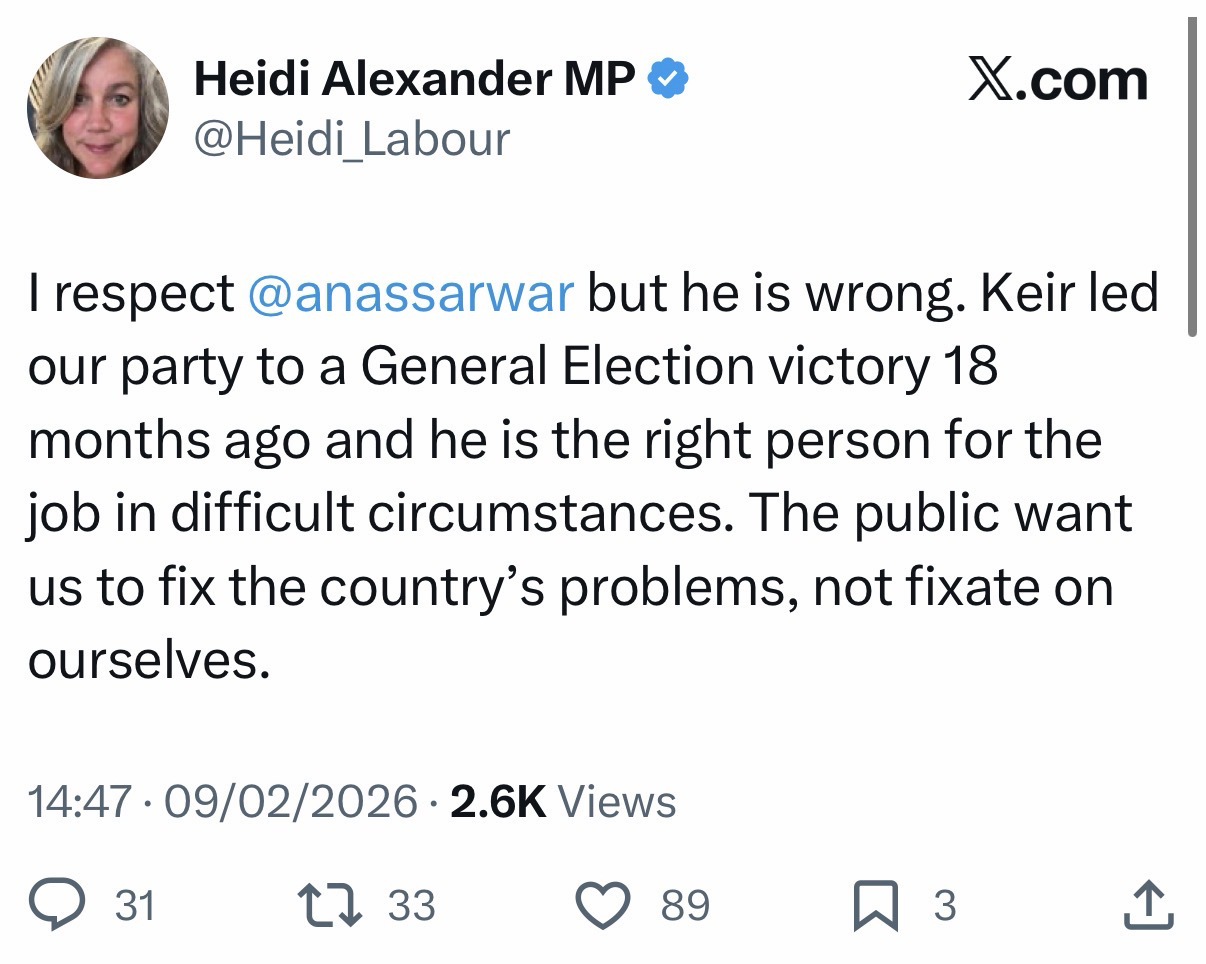1206x964 pixels.
Task: View the 2.6K Views analytics
Action: click(563, 801)
